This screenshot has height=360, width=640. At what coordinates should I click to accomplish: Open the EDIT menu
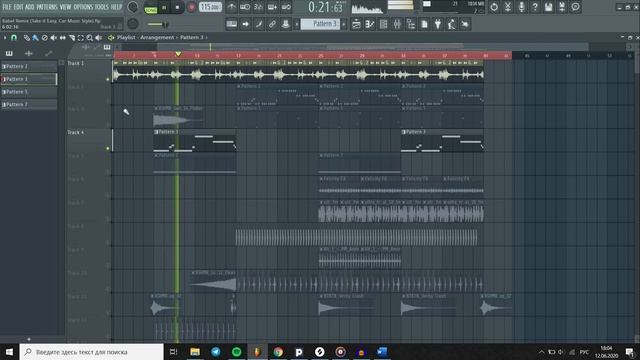tap(18, 7)
